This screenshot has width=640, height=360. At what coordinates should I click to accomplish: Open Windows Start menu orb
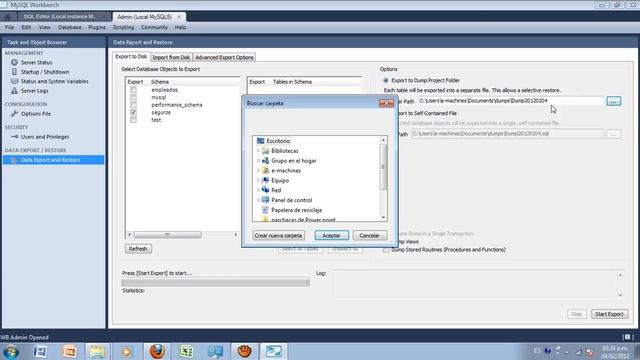pyautogui.click(x=11, y=351)
